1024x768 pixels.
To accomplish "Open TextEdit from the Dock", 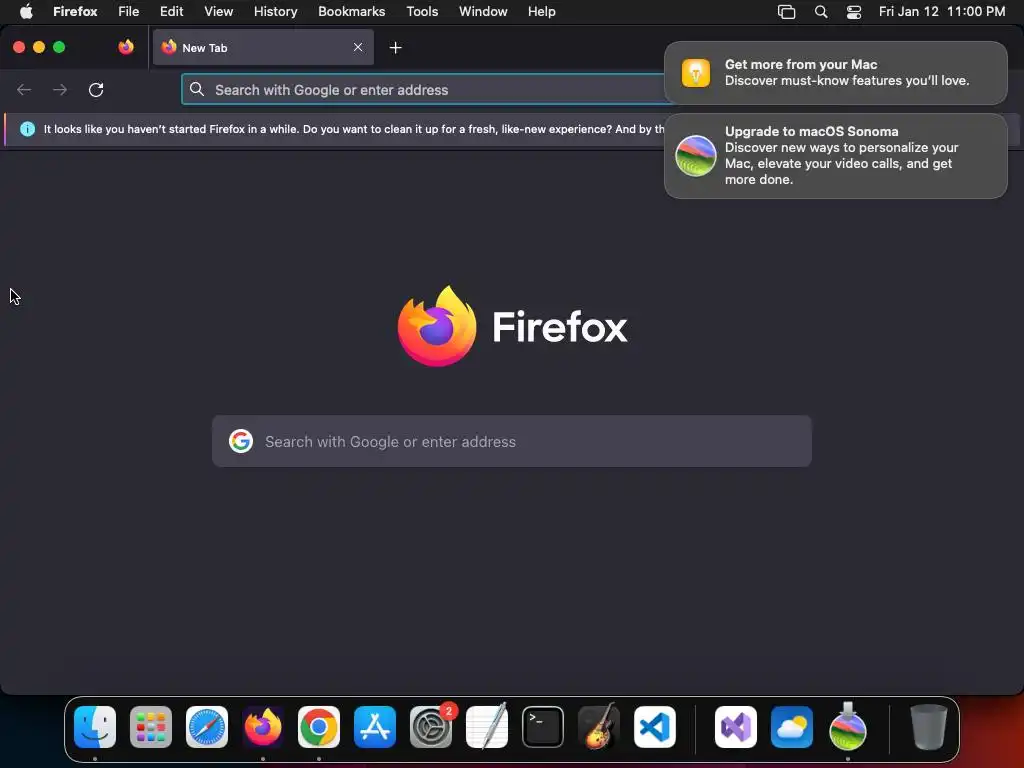I will [487, 727].
